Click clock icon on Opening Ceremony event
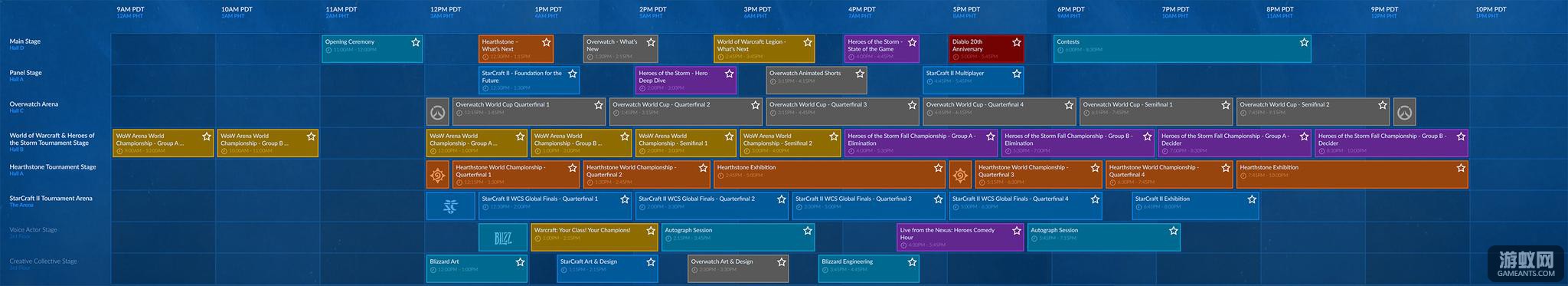 (328, 50)
